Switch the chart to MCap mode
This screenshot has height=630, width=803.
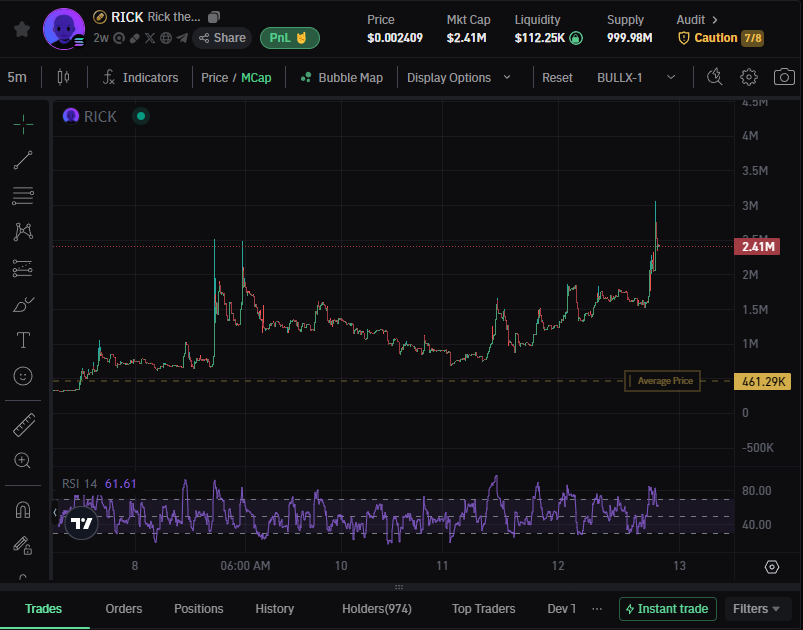click(256, 78)
